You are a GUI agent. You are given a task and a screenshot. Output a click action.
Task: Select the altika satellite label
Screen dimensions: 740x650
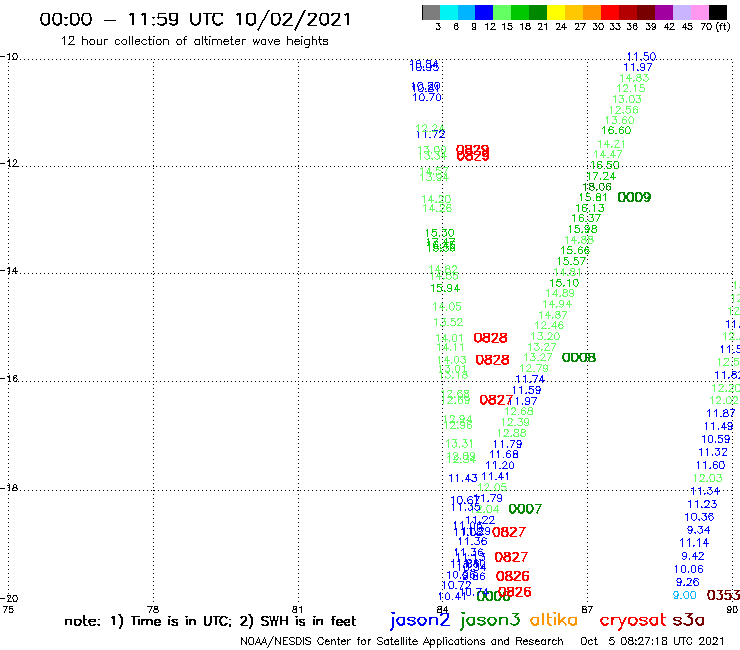coord(554,619)
